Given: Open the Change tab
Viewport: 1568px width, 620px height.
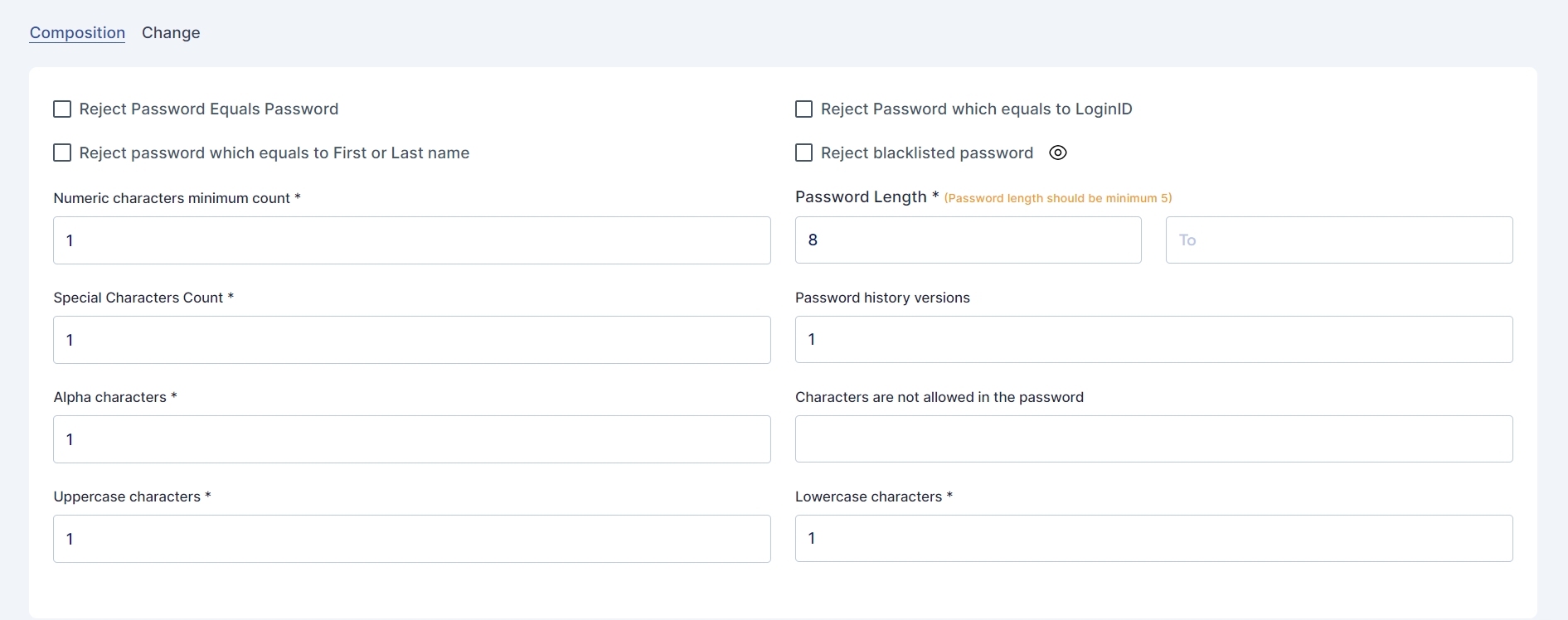Looking at the screenshot, I should 171,33.
